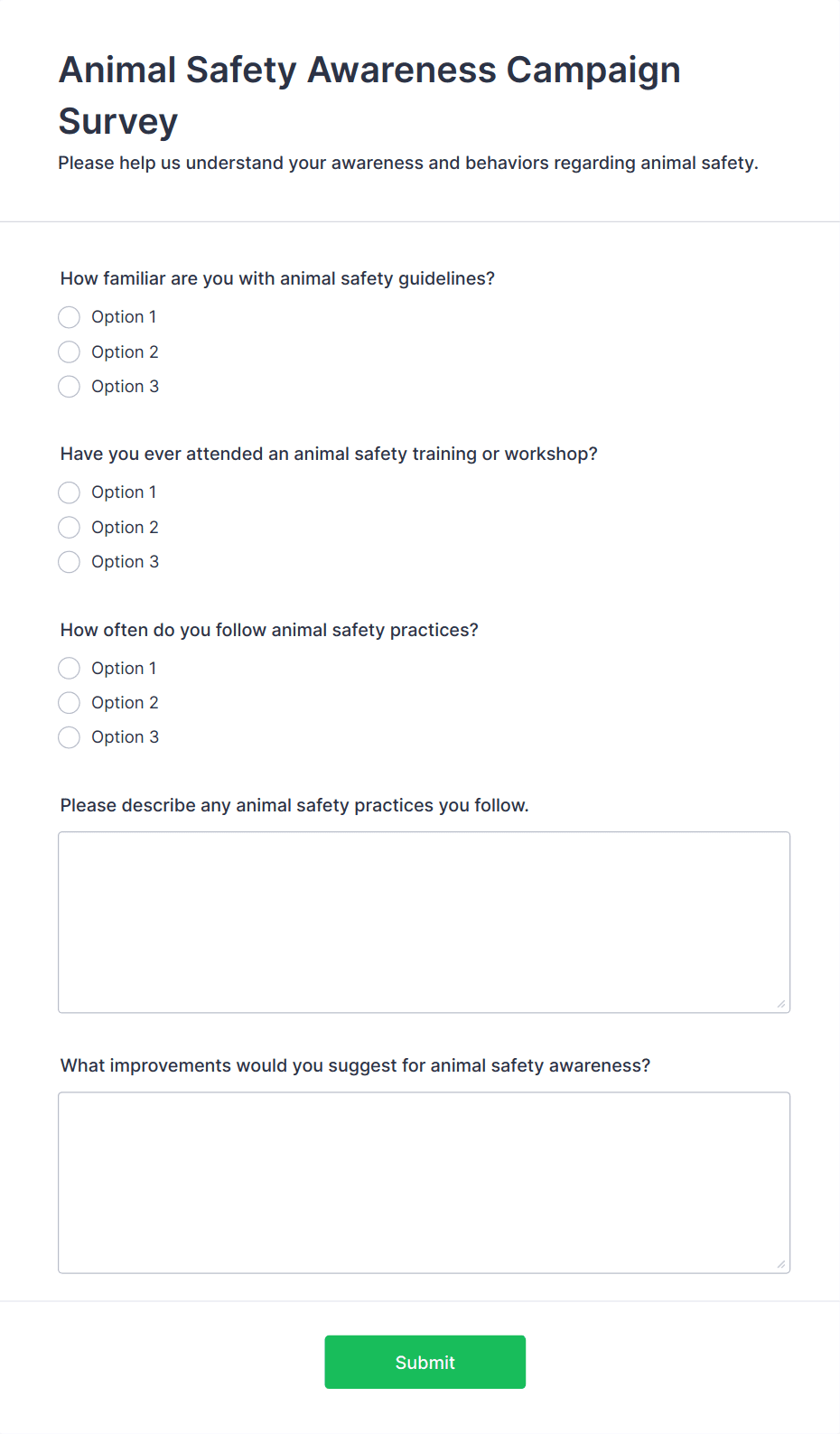Select Option 3 for animal safety guidelines familiarity
The width and height of the screenshot is (840, 1434).
pos(69,386)
